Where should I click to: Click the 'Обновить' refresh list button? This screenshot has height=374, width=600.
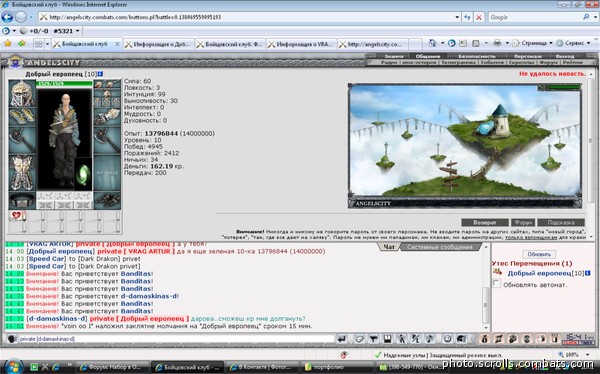click(x=539, y=254)
